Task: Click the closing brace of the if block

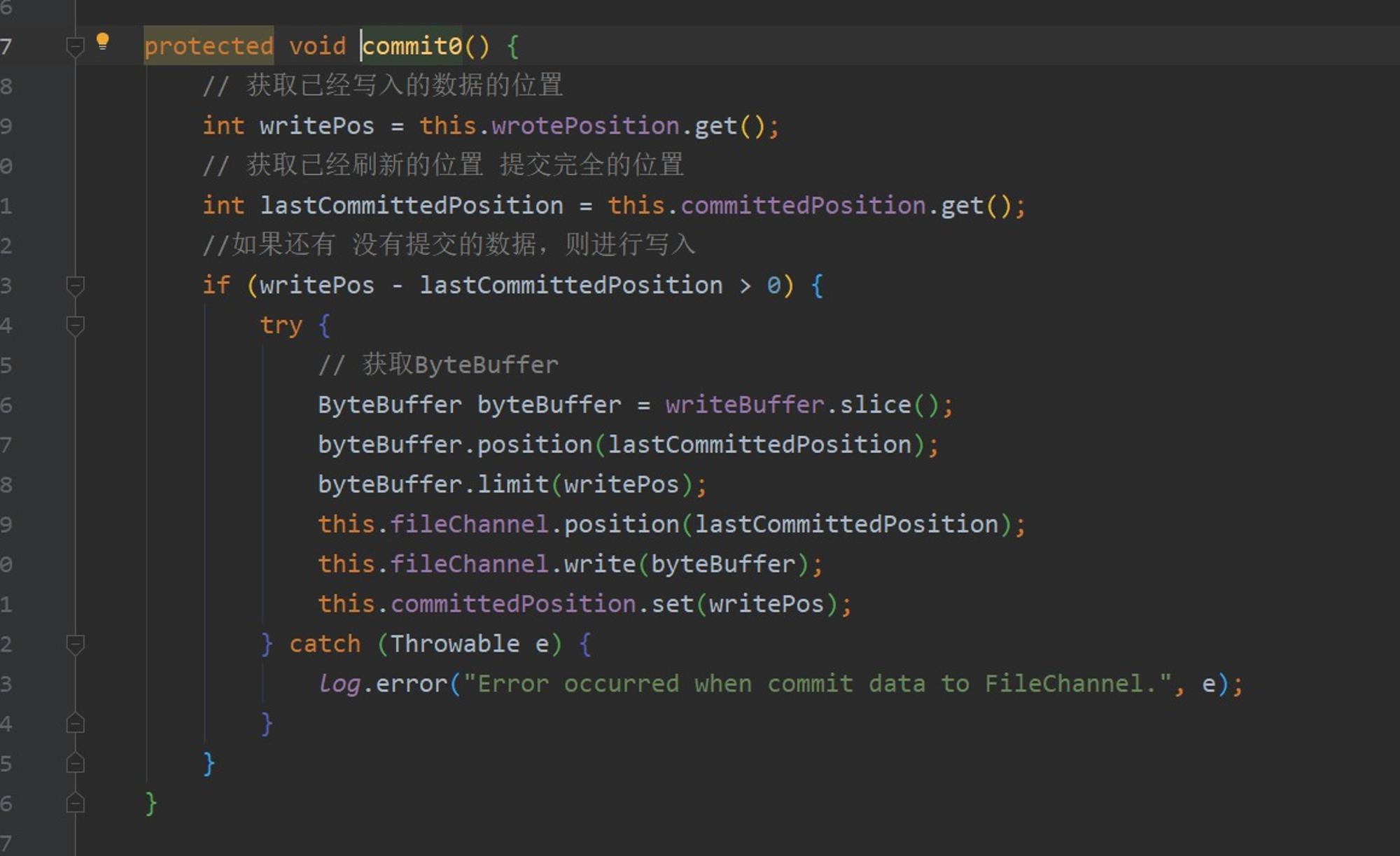Action: pyautogui.click(x=209, y=763)
